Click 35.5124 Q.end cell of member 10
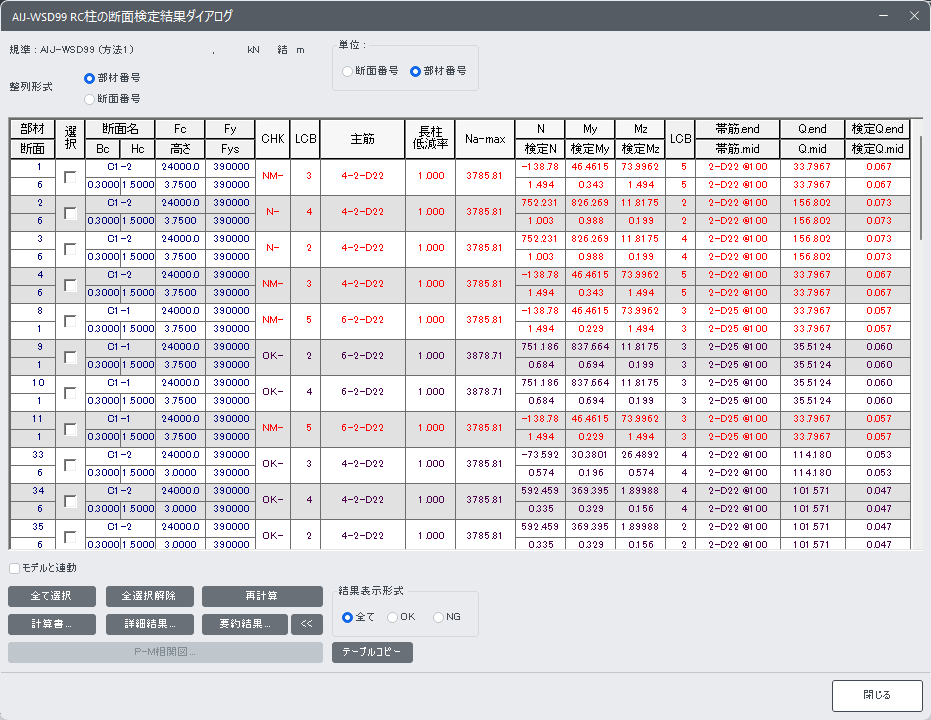This screenshot has height=720, width=931. 812,383
